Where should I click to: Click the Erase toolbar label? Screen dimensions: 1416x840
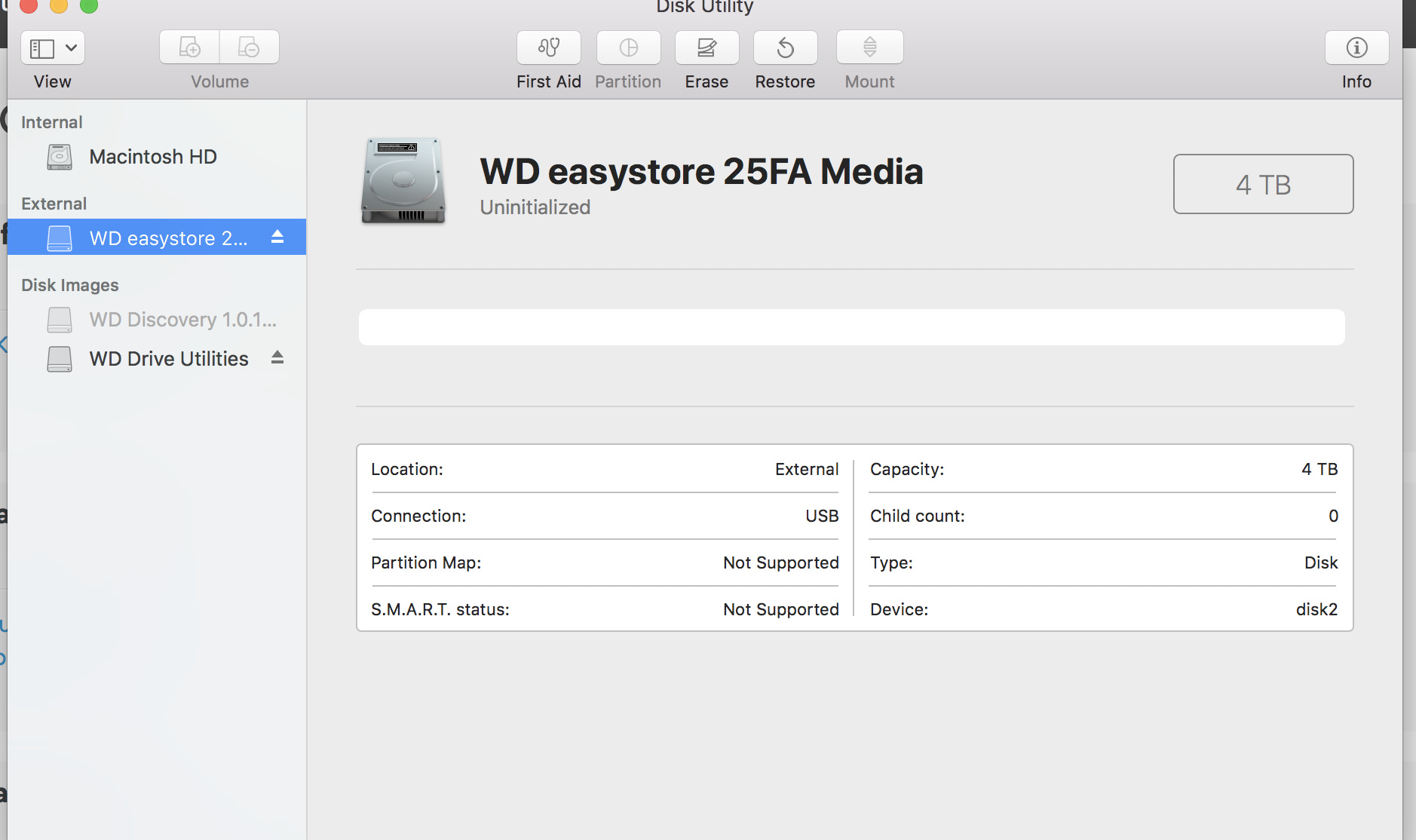pyautogui.click(x=707, y=81)
